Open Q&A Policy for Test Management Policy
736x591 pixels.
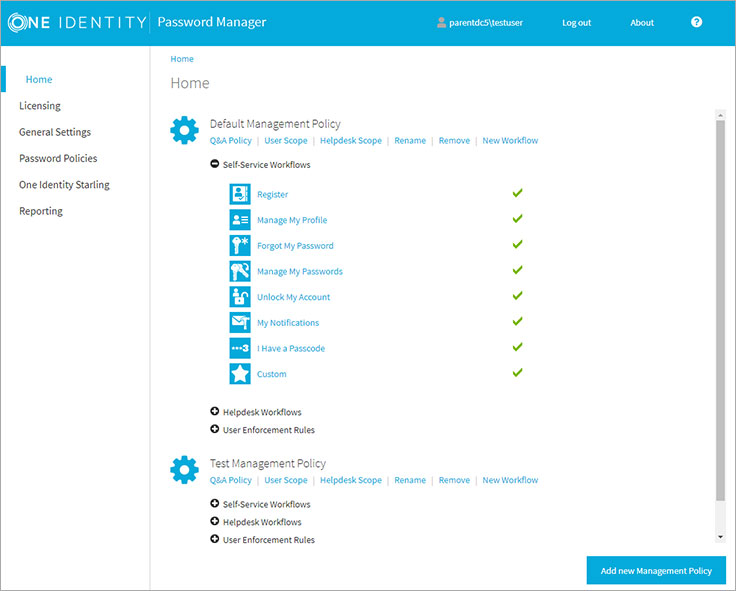(x=230, y=480)
